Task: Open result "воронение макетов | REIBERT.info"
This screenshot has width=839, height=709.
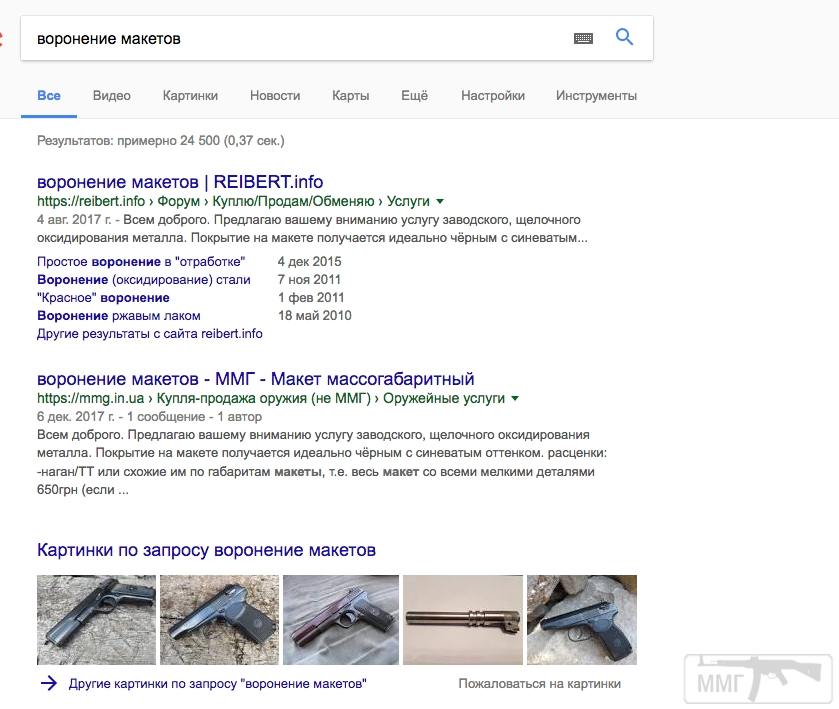Action: (180, 182)
